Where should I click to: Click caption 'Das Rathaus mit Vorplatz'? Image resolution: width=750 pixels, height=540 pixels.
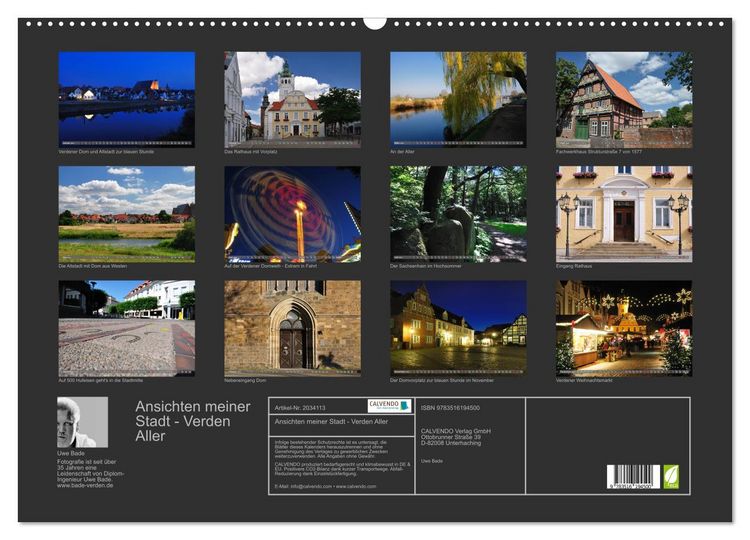point(251,152)
